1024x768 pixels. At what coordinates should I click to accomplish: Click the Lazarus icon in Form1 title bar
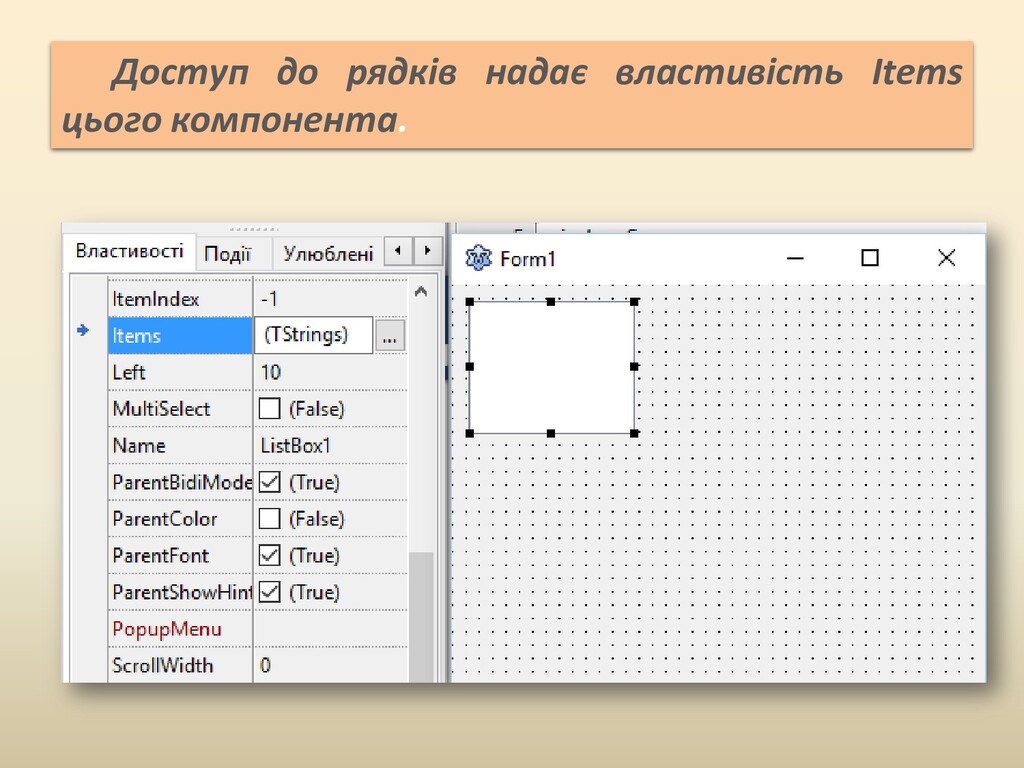479,258
